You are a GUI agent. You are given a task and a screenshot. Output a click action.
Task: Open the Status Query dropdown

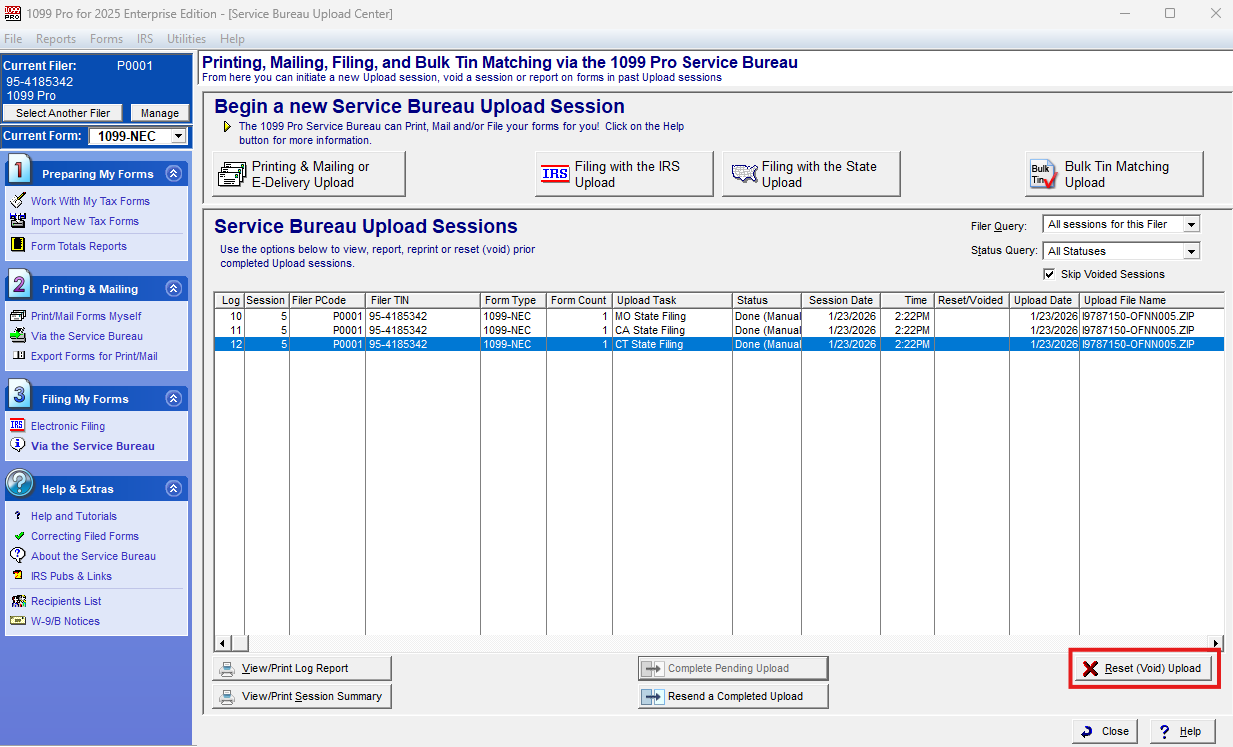[x=1190, y=252]
